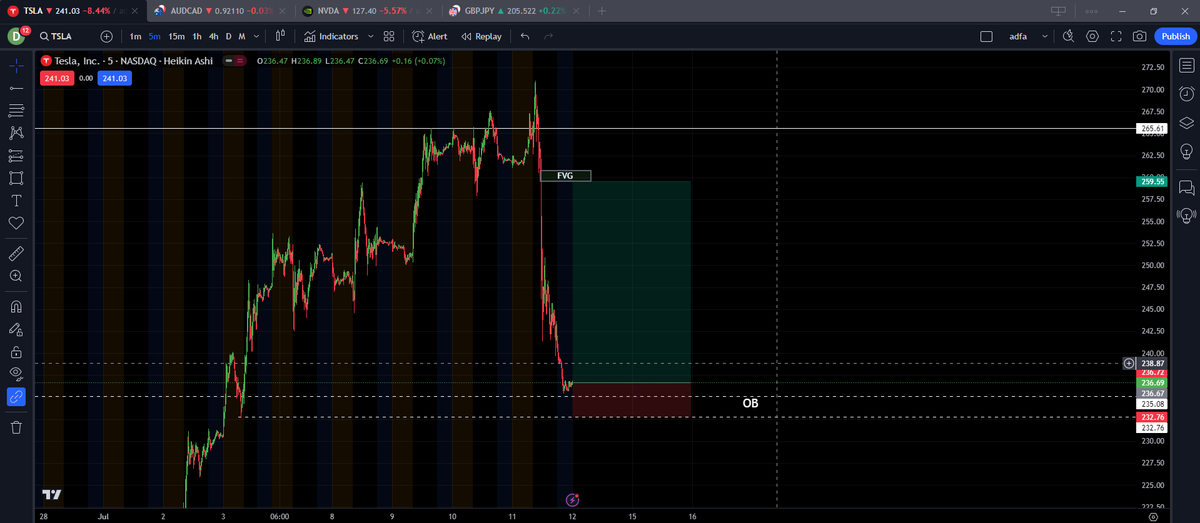The image size is (1200, 523).
Task: Open a new tab with plus
Action: click(602, 10)
